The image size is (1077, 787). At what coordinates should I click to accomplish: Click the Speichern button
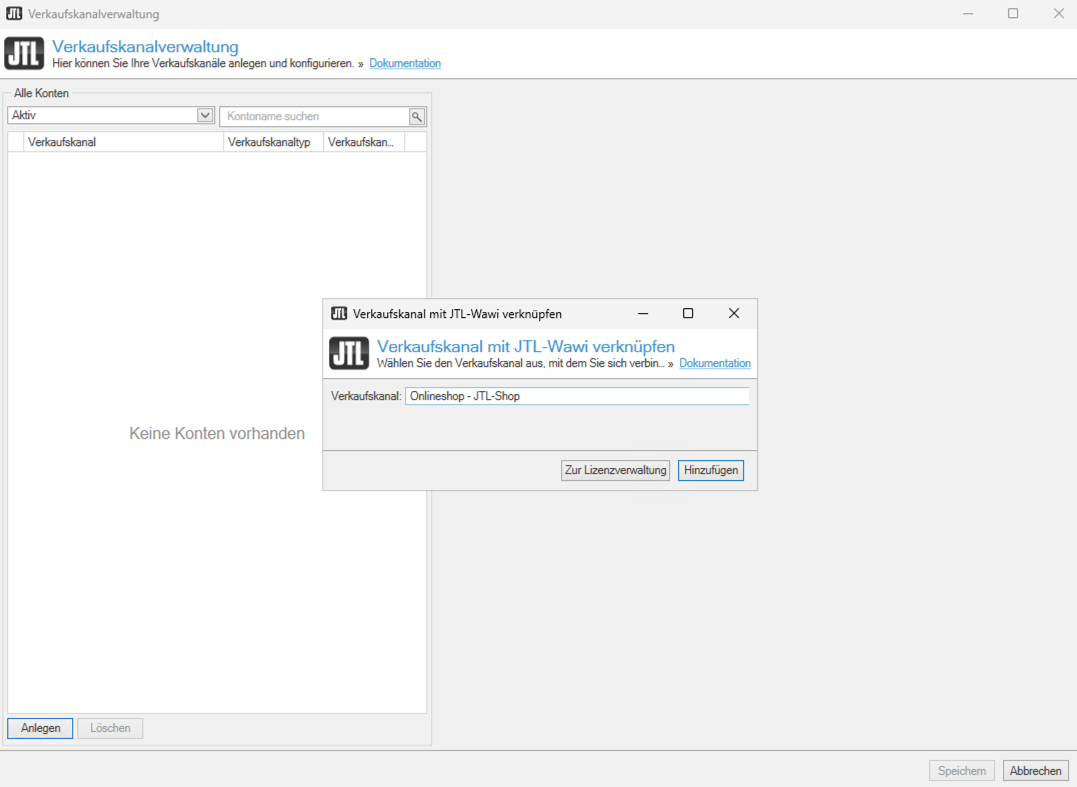962,771
